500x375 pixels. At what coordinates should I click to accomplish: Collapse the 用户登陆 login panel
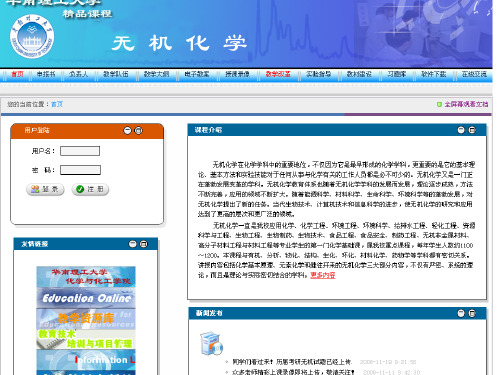click(x=127, y=130)
